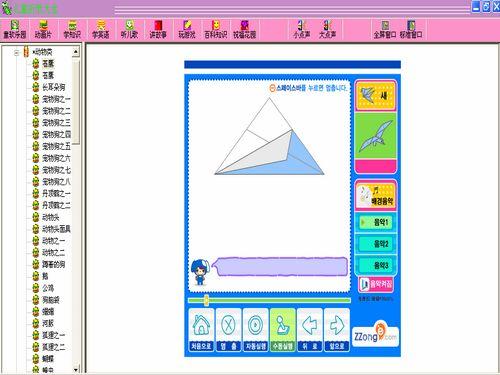Lower volume with 小点声 icon
Viewport: 500px width, 375px height.
(301, 30)
